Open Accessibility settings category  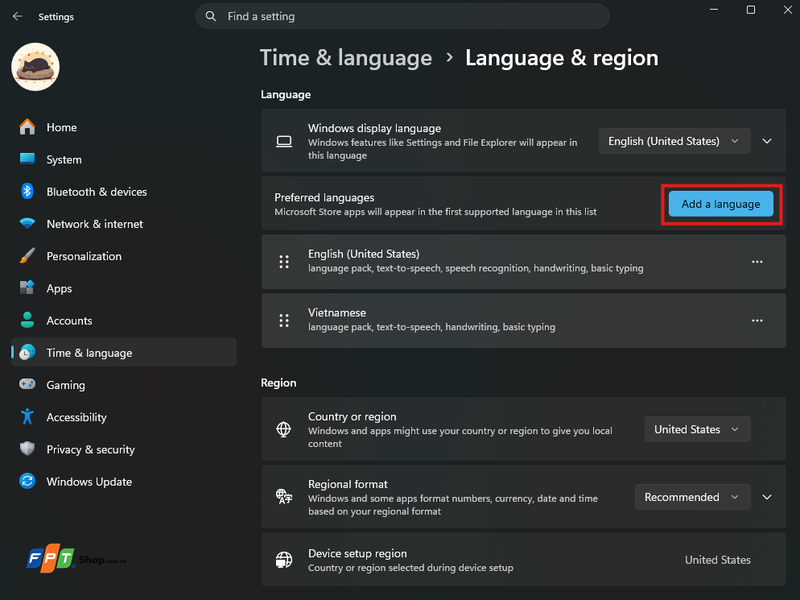pyautogui.click(x=124, y=416)
